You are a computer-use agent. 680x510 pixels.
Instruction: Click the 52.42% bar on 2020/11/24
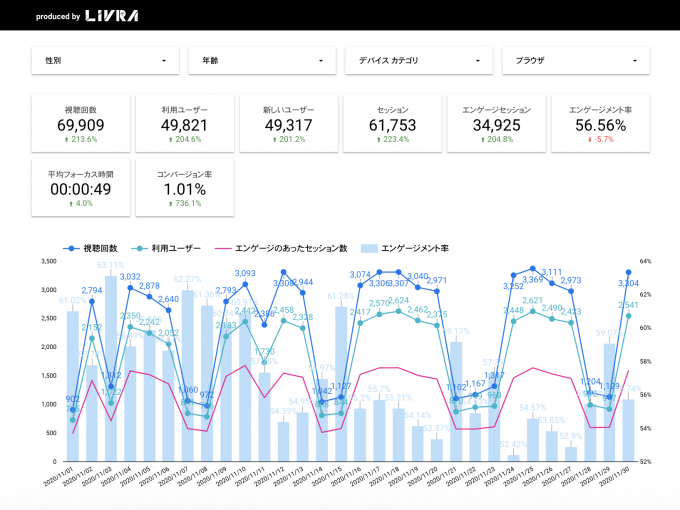(513, 458)
